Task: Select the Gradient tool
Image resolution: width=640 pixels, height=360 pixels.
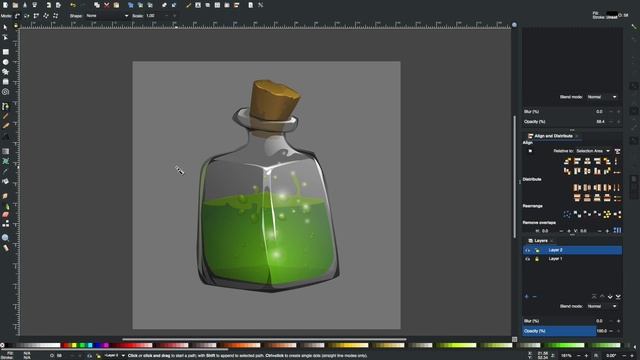Action: (x=5, y=151)
